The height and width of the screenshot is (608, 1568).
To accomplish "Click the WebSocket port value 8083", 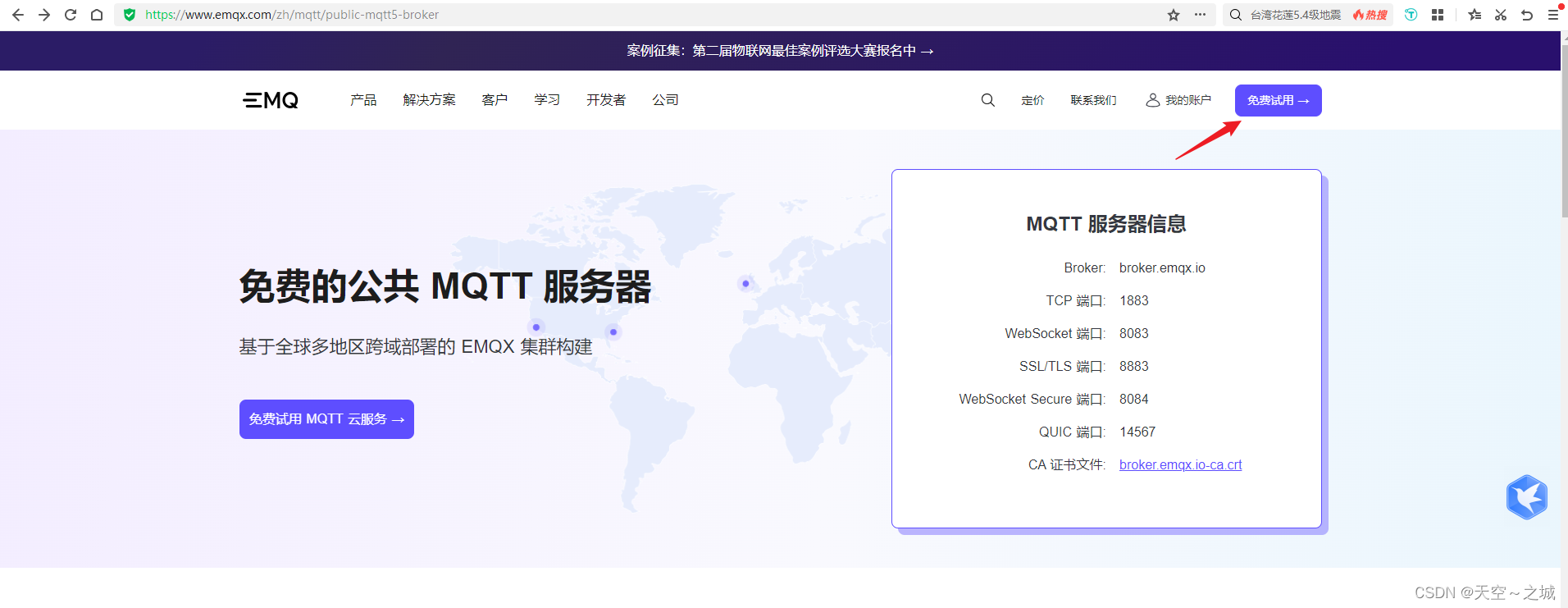I will click(1134, 333).
